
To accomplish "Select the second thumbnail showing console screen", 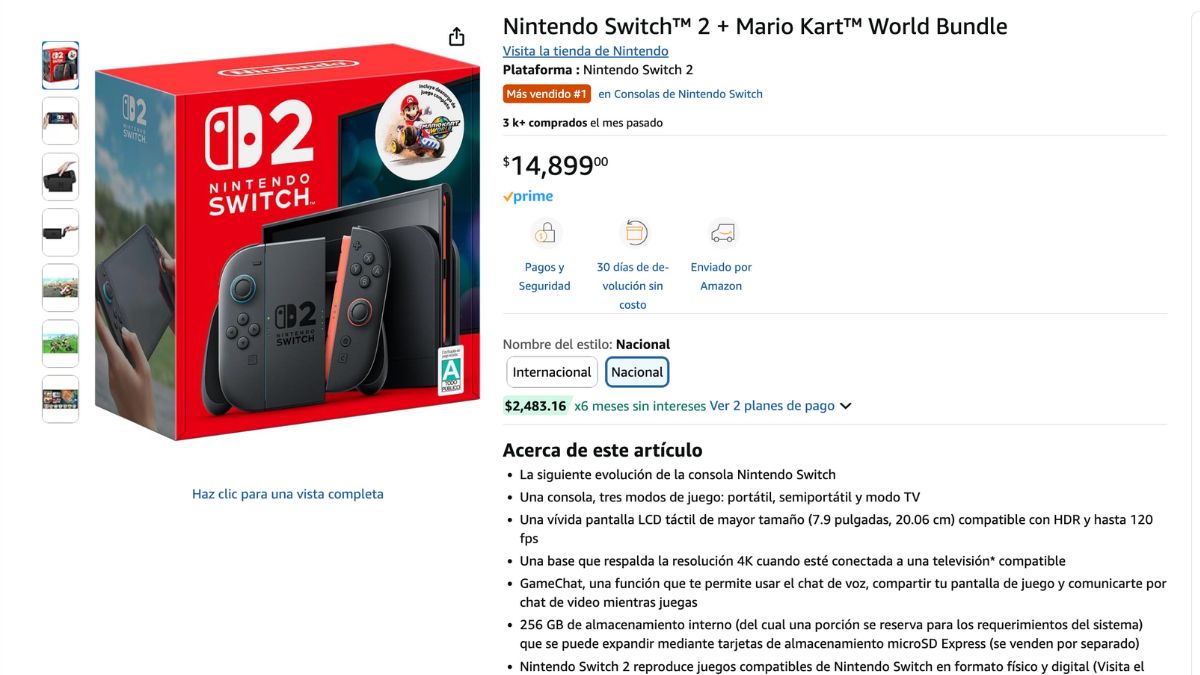I will (60, 121).
